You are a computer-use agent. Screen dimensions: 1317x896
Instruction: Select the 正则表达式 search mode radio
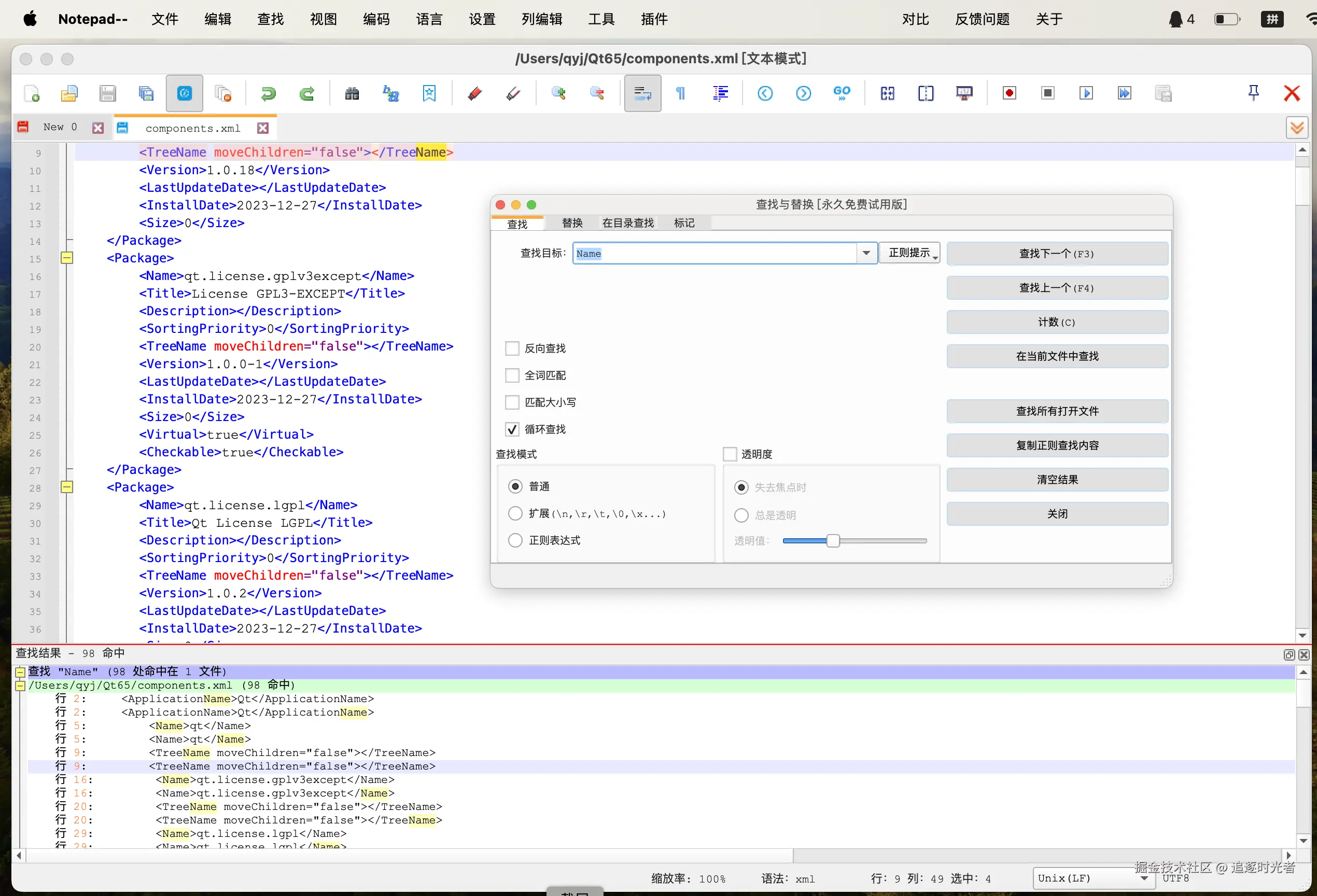click(x=515, y=541)
